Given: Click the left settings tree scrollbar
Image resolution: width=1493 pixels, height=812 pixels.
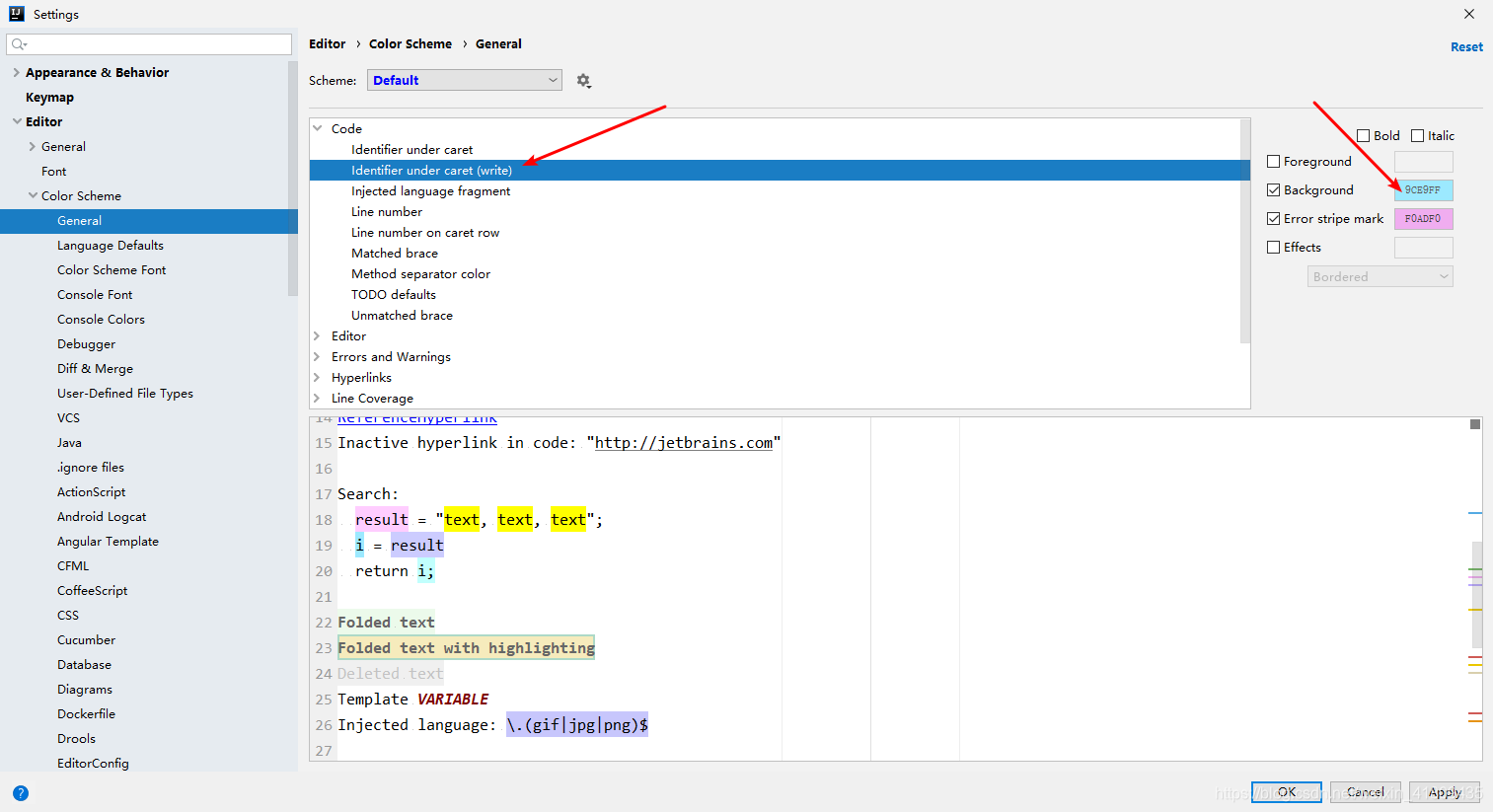Looking at the screenshot, I should pos(292,178).
